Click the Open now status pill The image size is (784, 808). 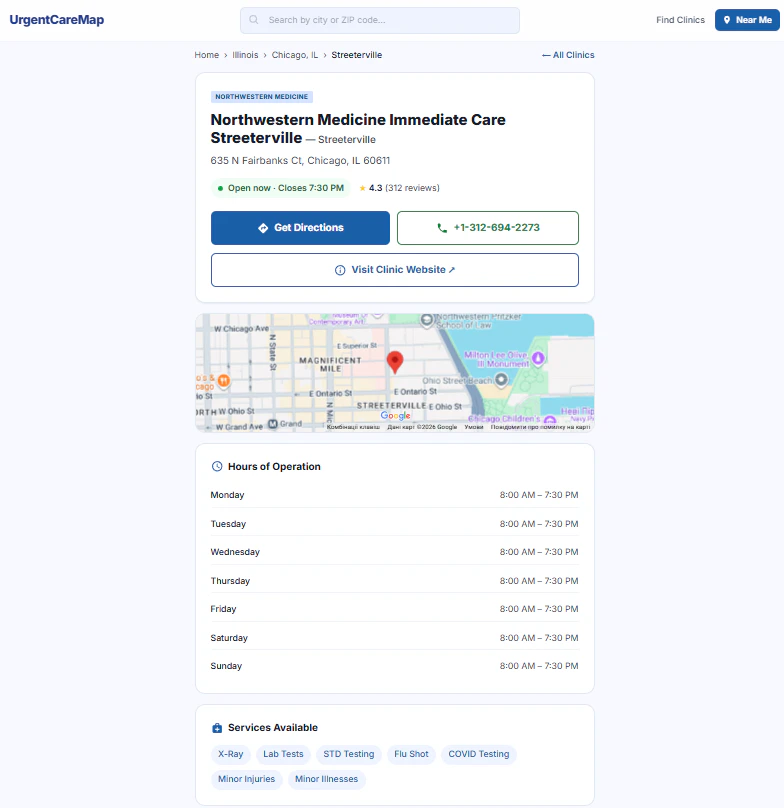(x=280, y=188)
